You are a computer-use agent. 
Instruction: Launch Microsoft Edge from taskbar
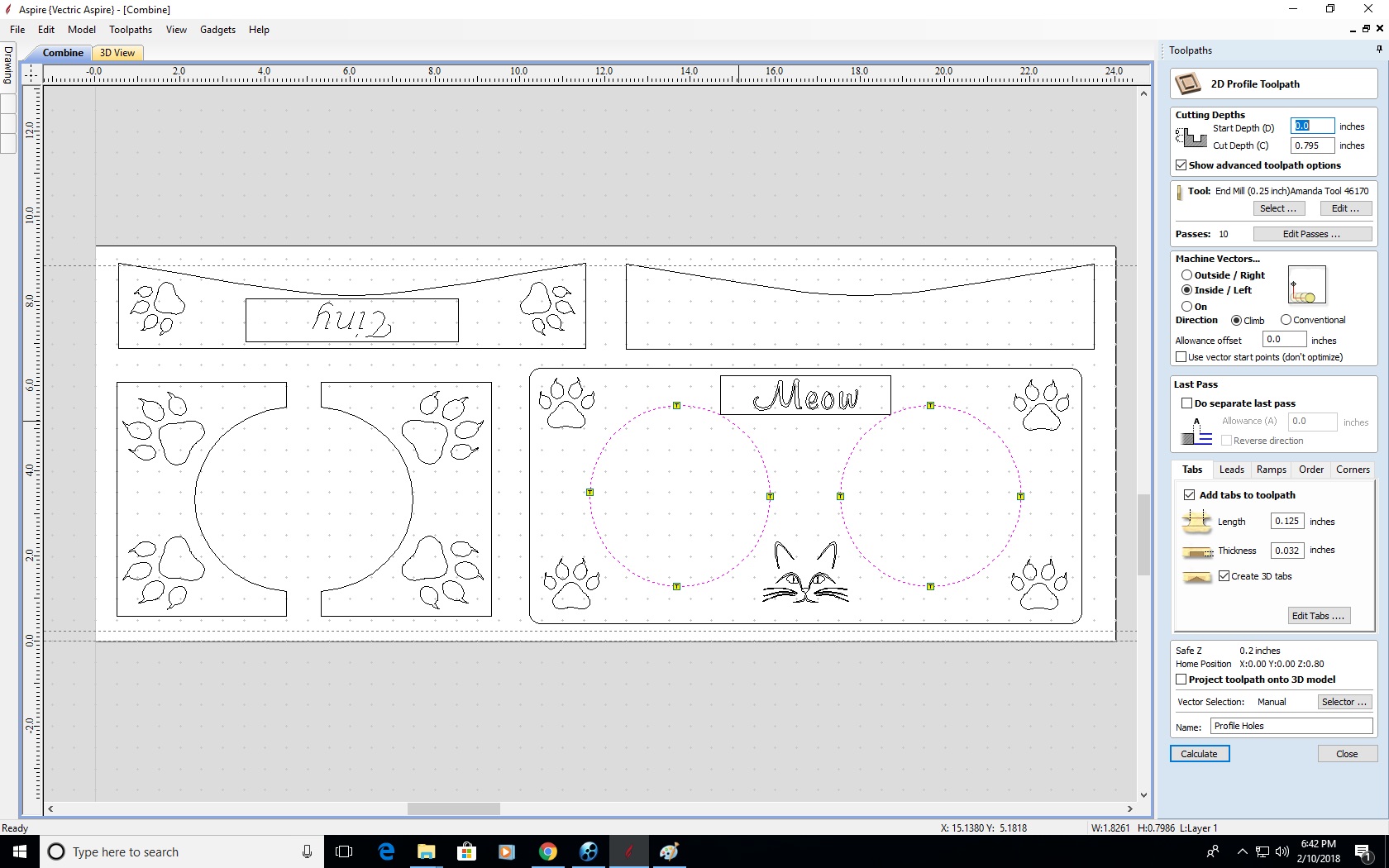386,851
